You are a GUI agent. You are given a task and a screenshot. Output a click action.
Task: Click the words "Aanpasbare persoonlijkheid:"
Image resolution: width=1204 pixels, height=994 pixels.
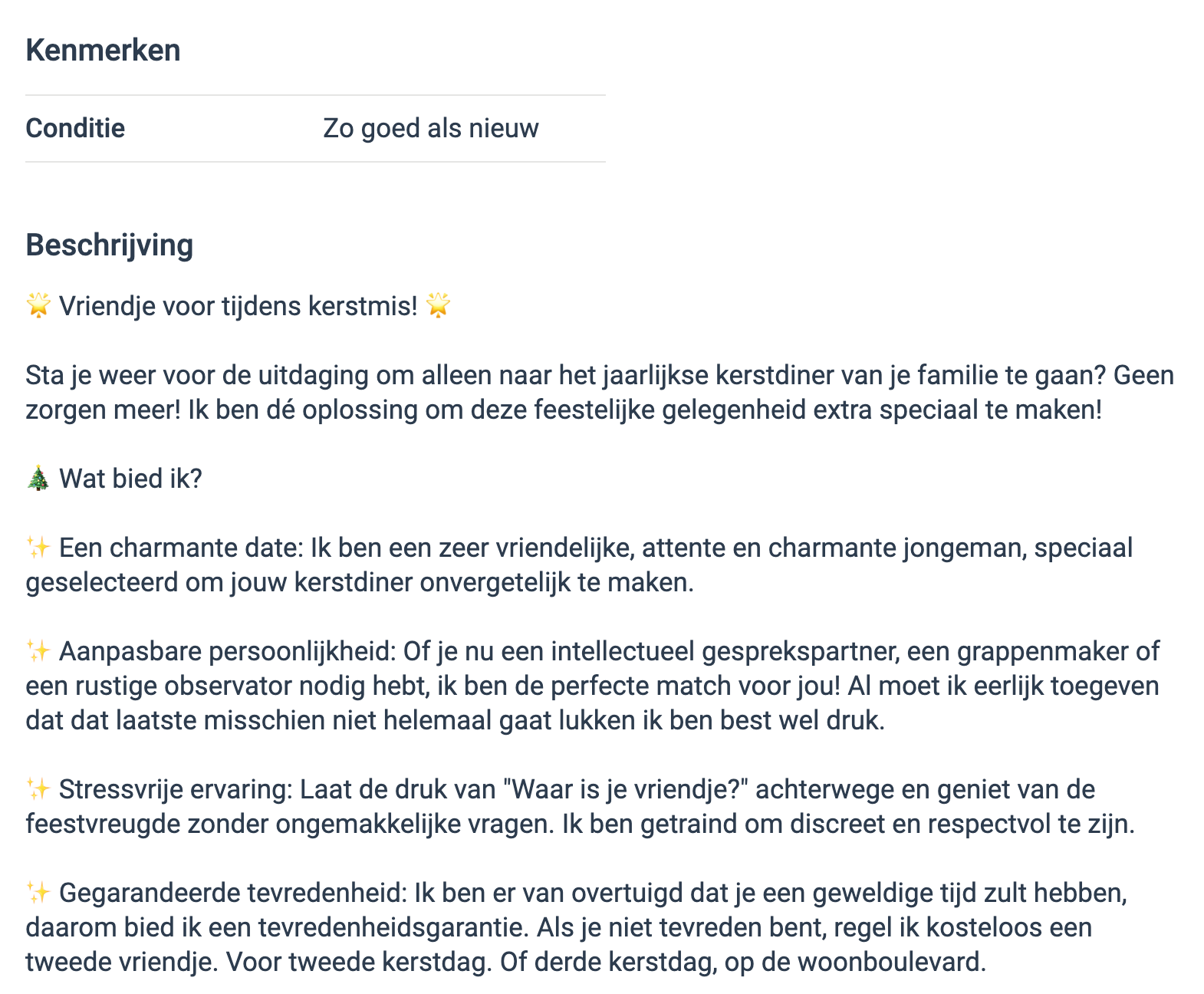click(227, 651)
